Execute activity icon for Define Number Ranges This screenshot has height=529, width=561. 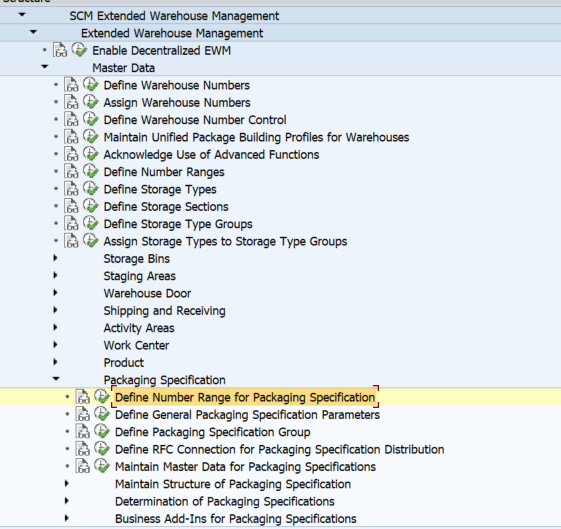[91, 171]
